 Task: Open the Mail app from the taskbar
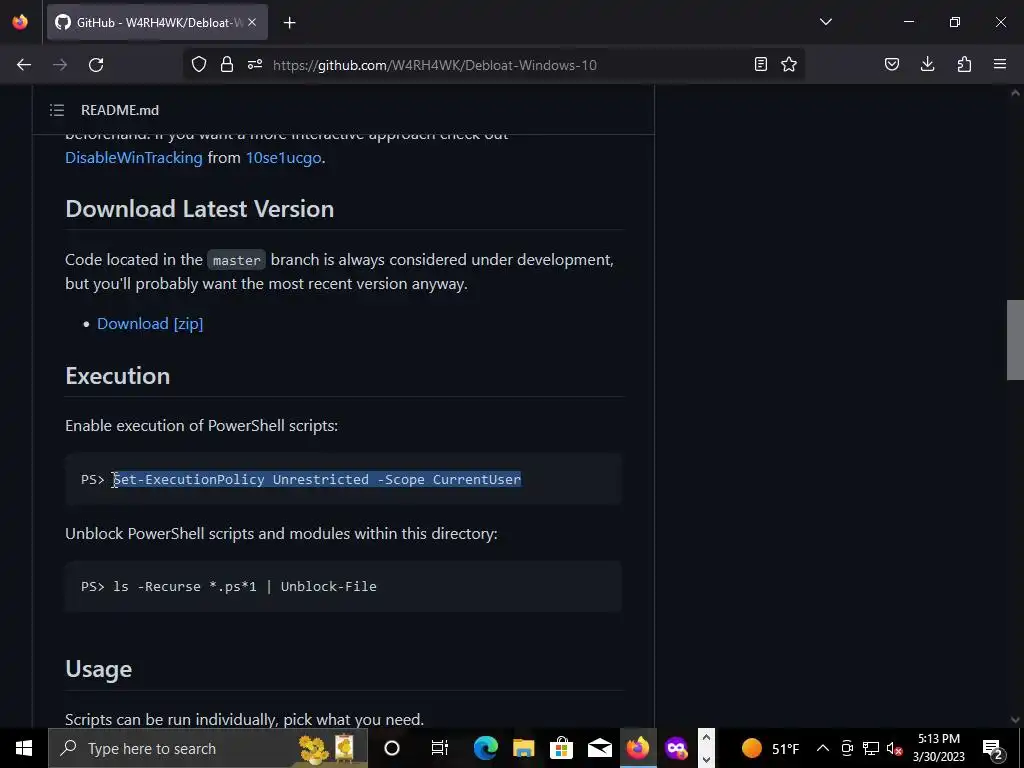click(599, 748)
